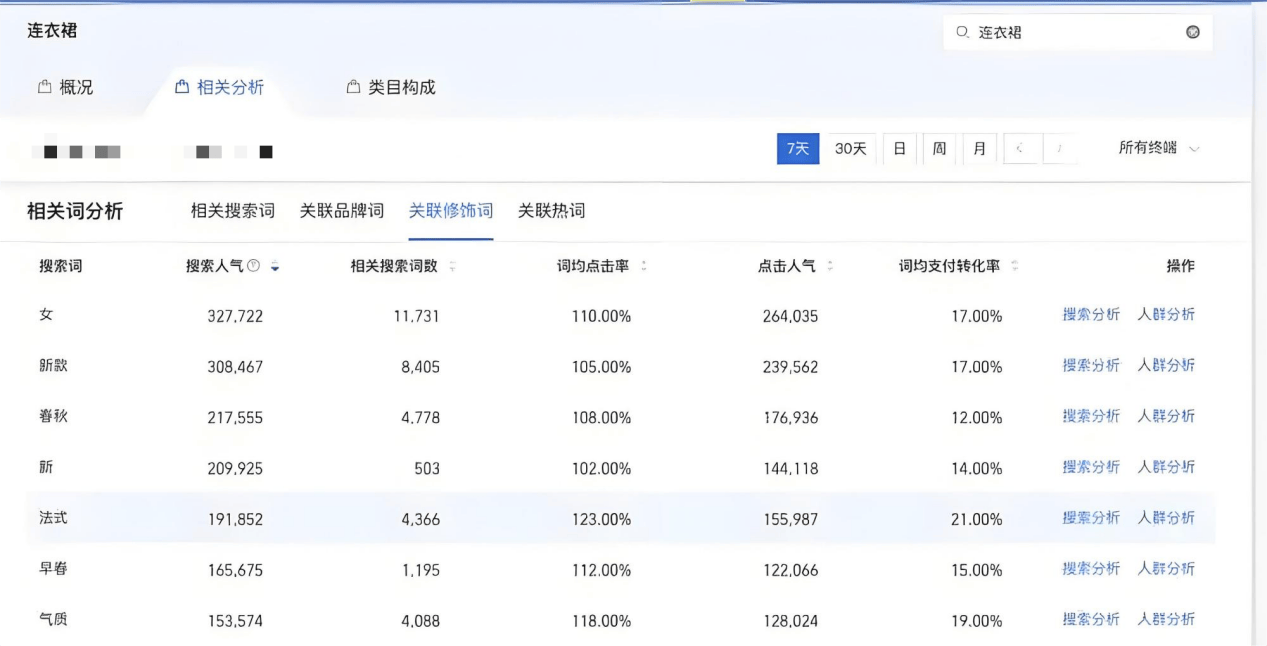Select 周 time granularity

[939, 148]
